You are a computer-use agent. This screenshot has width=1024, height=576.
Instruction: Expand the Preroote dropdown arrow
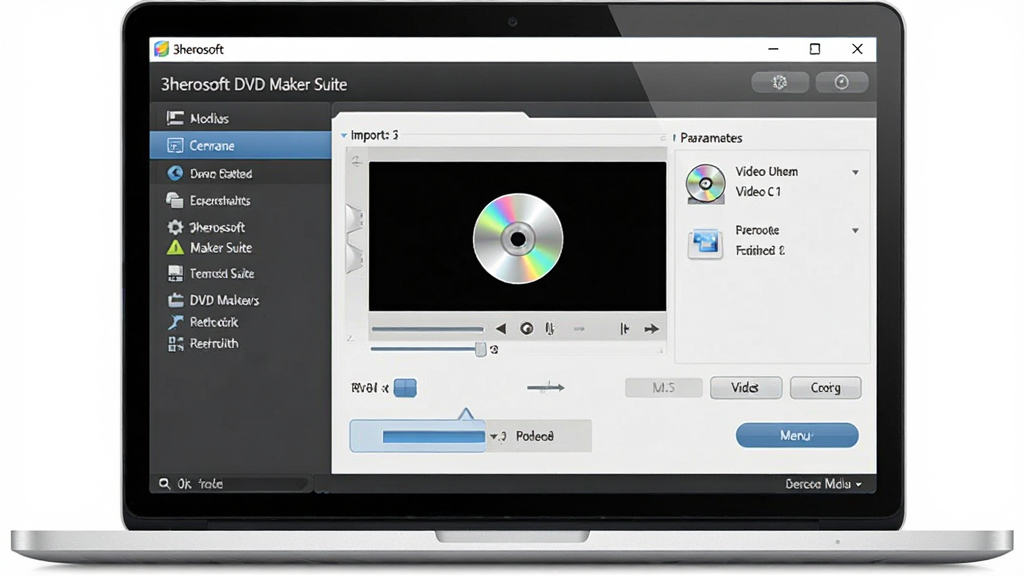tap(855, 231)
